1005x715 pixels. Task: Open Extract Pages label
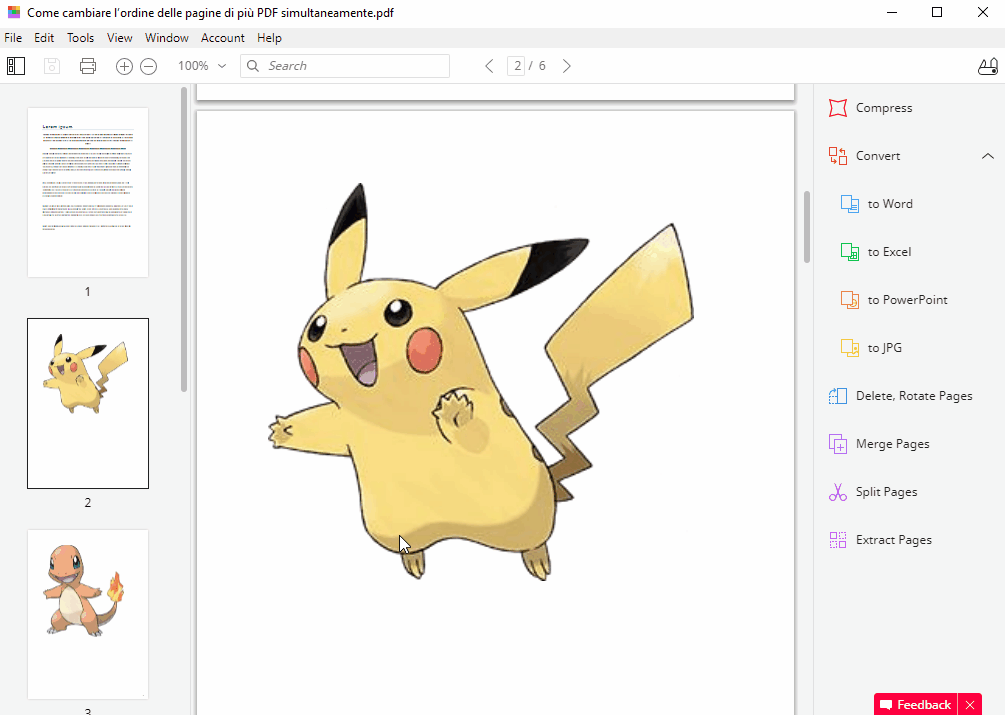[x=894, y=540]
